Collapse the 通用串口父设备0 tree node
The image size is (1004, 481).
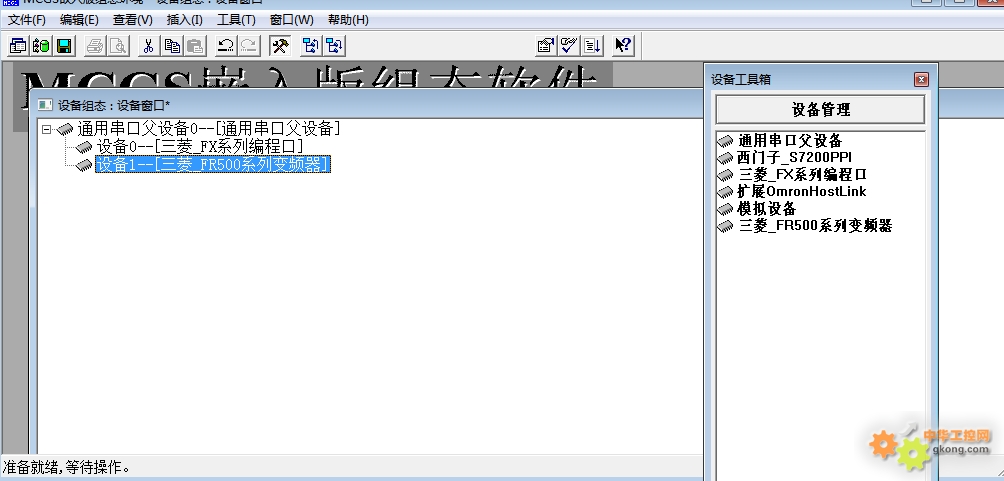tap(46, 129)
